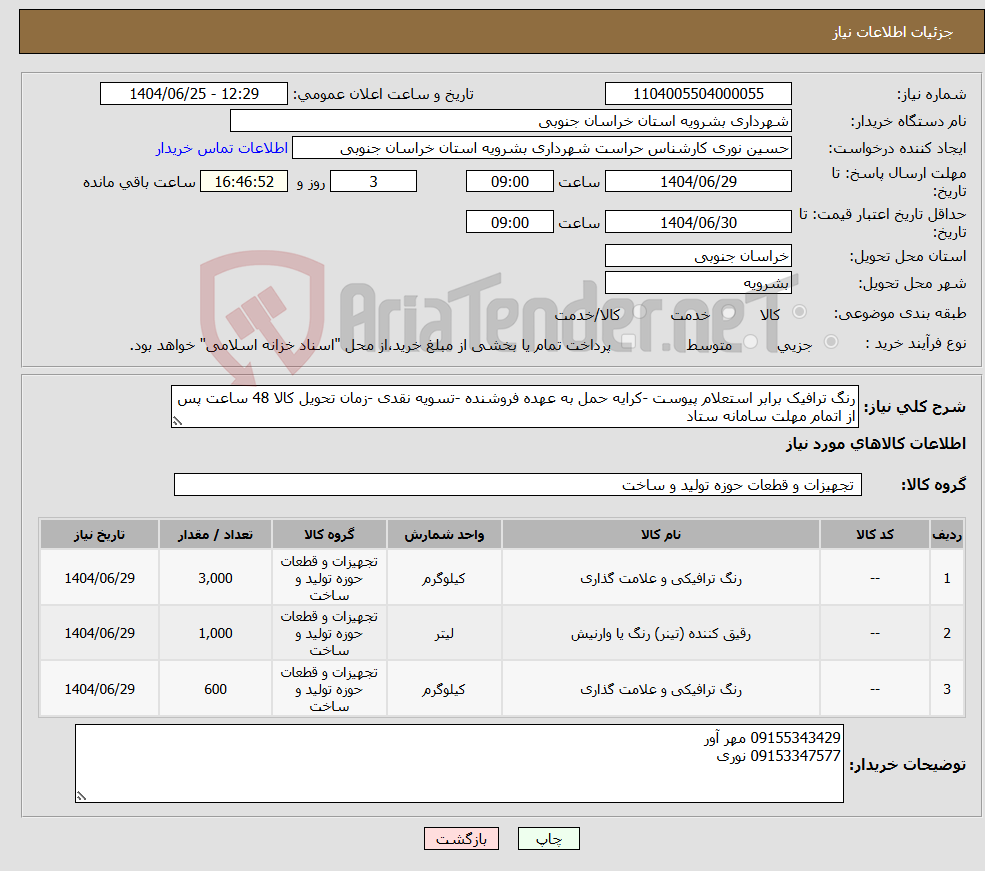Click the جزئیات اطلاعات نیاز header title
The width and height of the screenshot is (985, 871).
tap(893, 32)
